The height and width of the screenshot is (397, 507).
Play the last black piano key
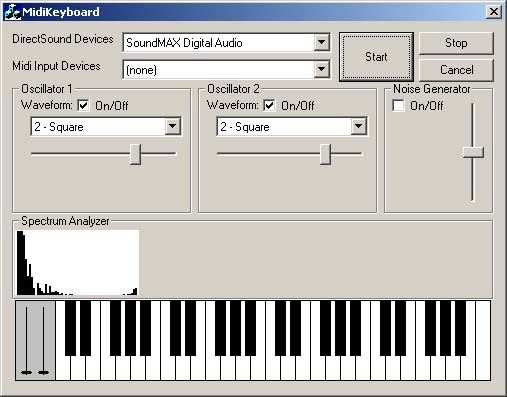(460, 328)
